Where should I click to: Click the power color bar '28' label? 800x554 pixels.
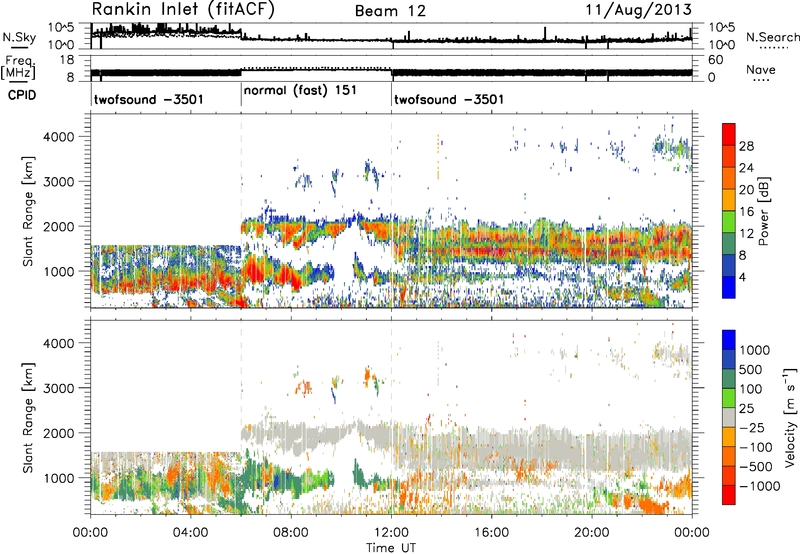point(746,146)
